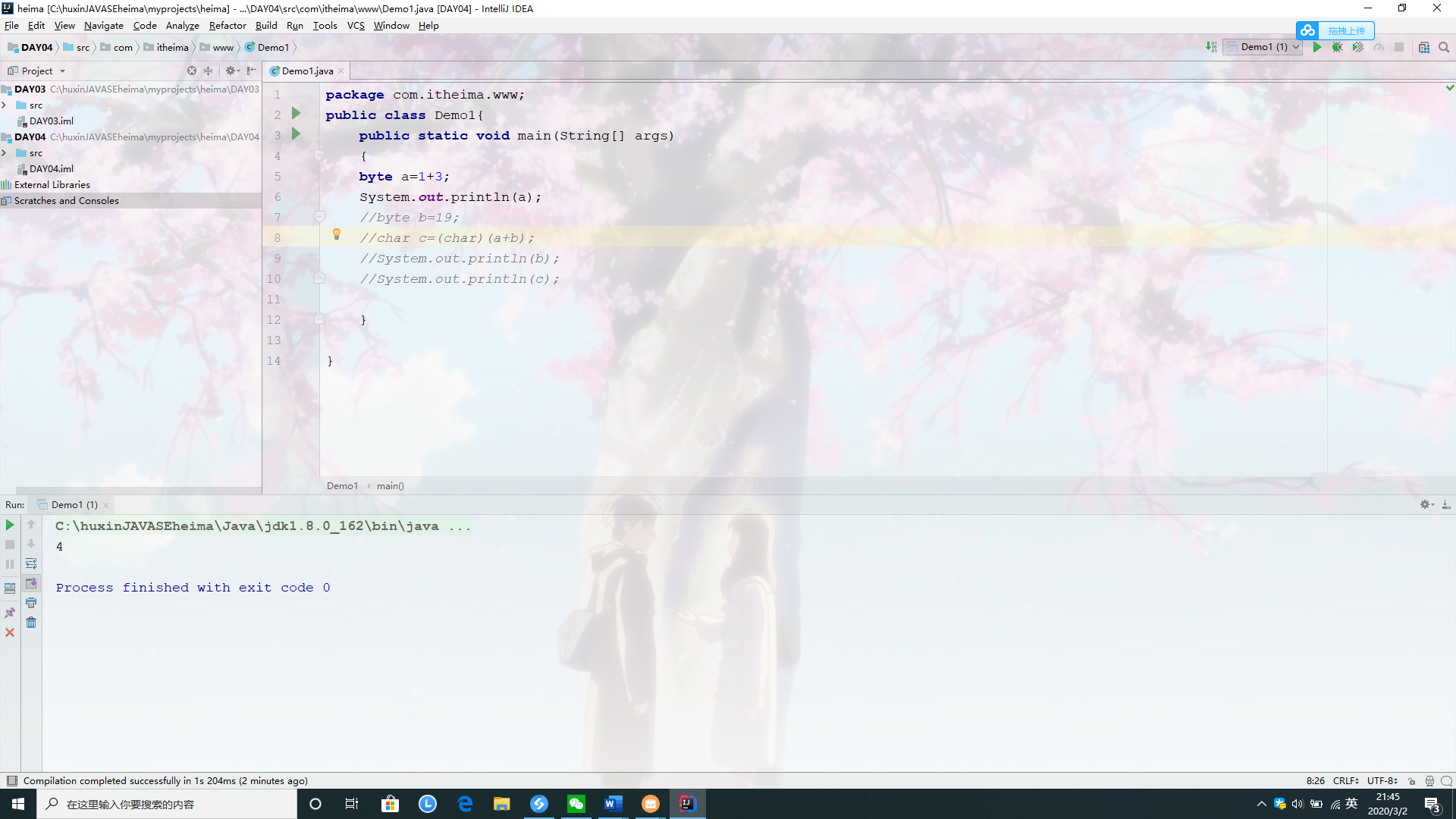The image size is (1456, 819).
Task: Click the line 8 intention bulb
Action: click(336, 234)
